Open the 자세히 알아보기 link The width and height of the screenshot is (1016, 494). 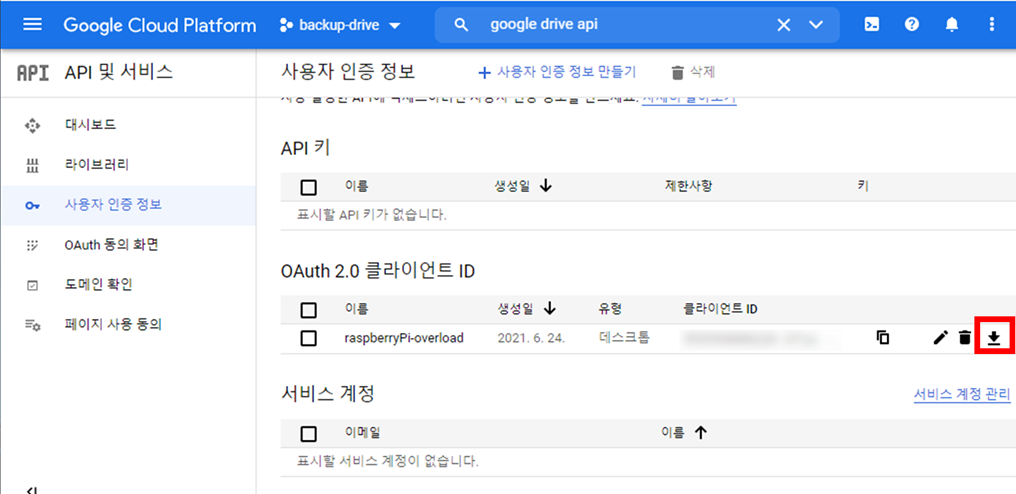coord(689,102)
